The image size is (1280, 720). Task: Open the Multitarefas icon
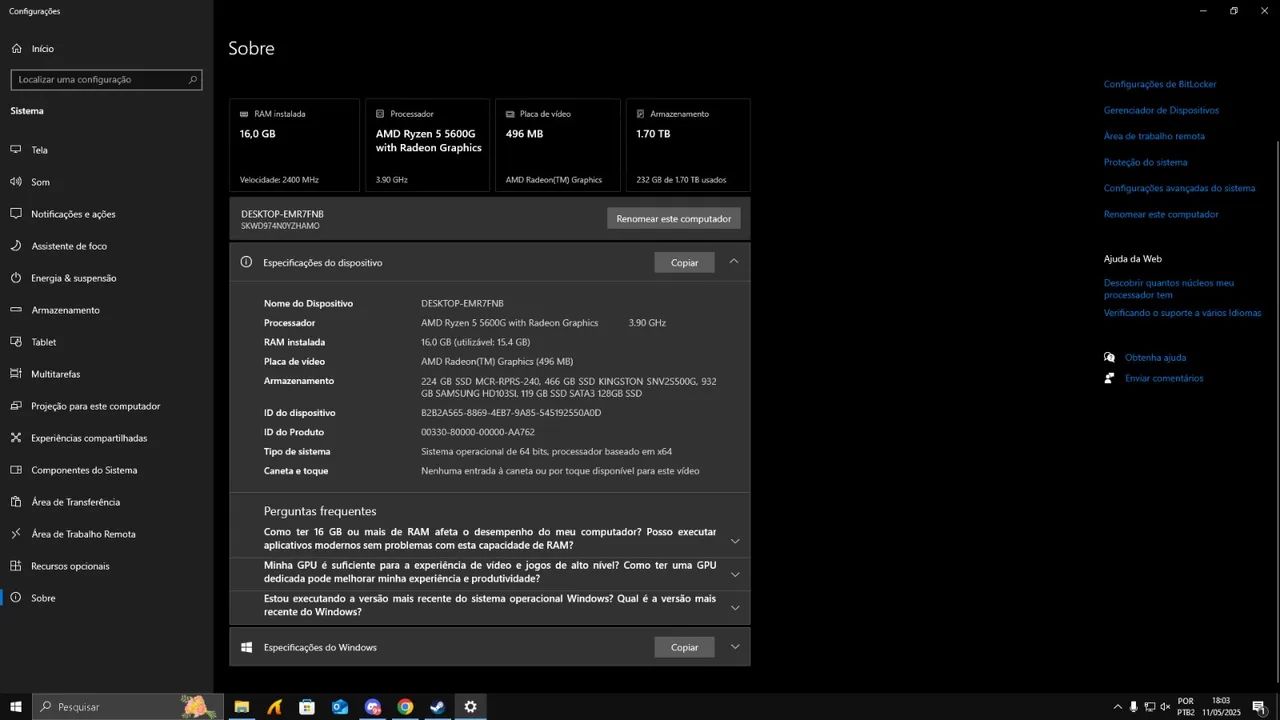(x=16, y=374)
